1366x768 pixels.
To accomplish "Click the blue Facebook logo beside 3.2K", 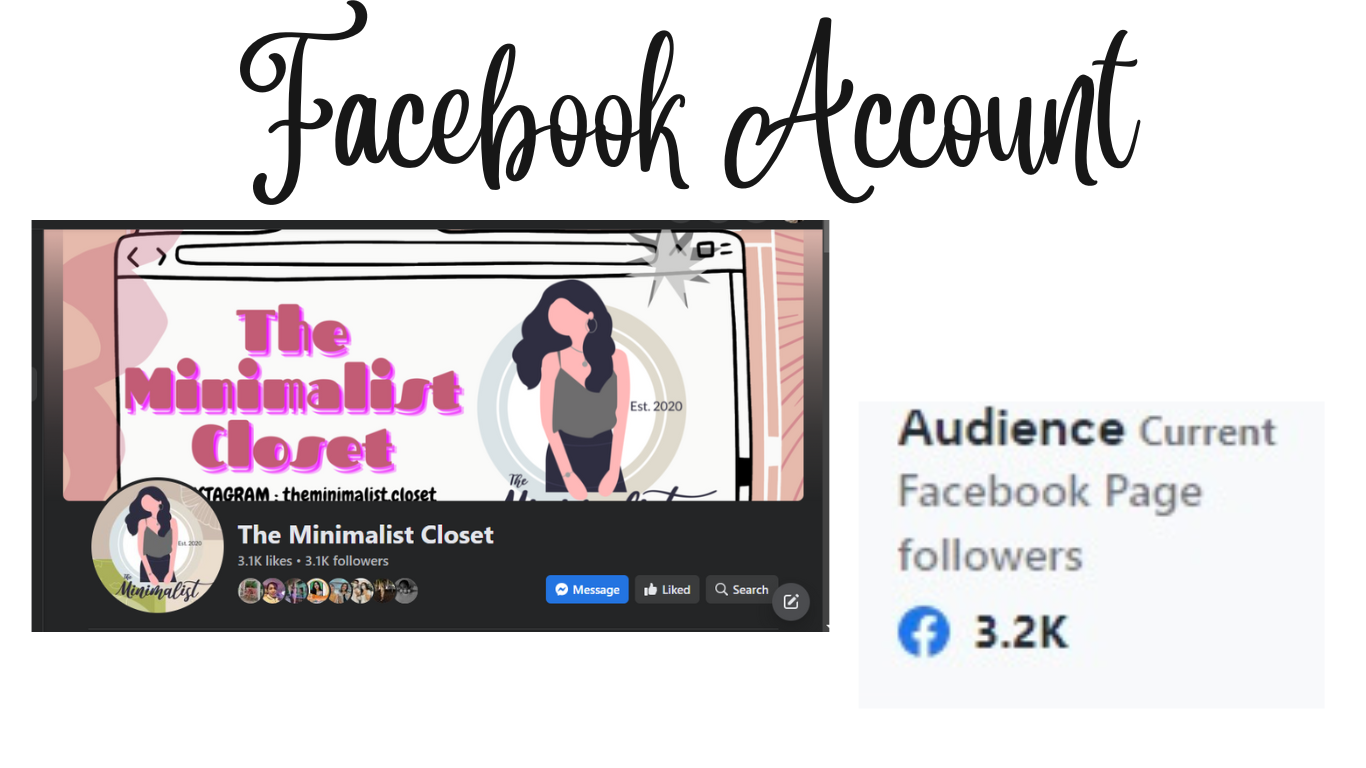I will pyautogui.click(x=923, y=634).
